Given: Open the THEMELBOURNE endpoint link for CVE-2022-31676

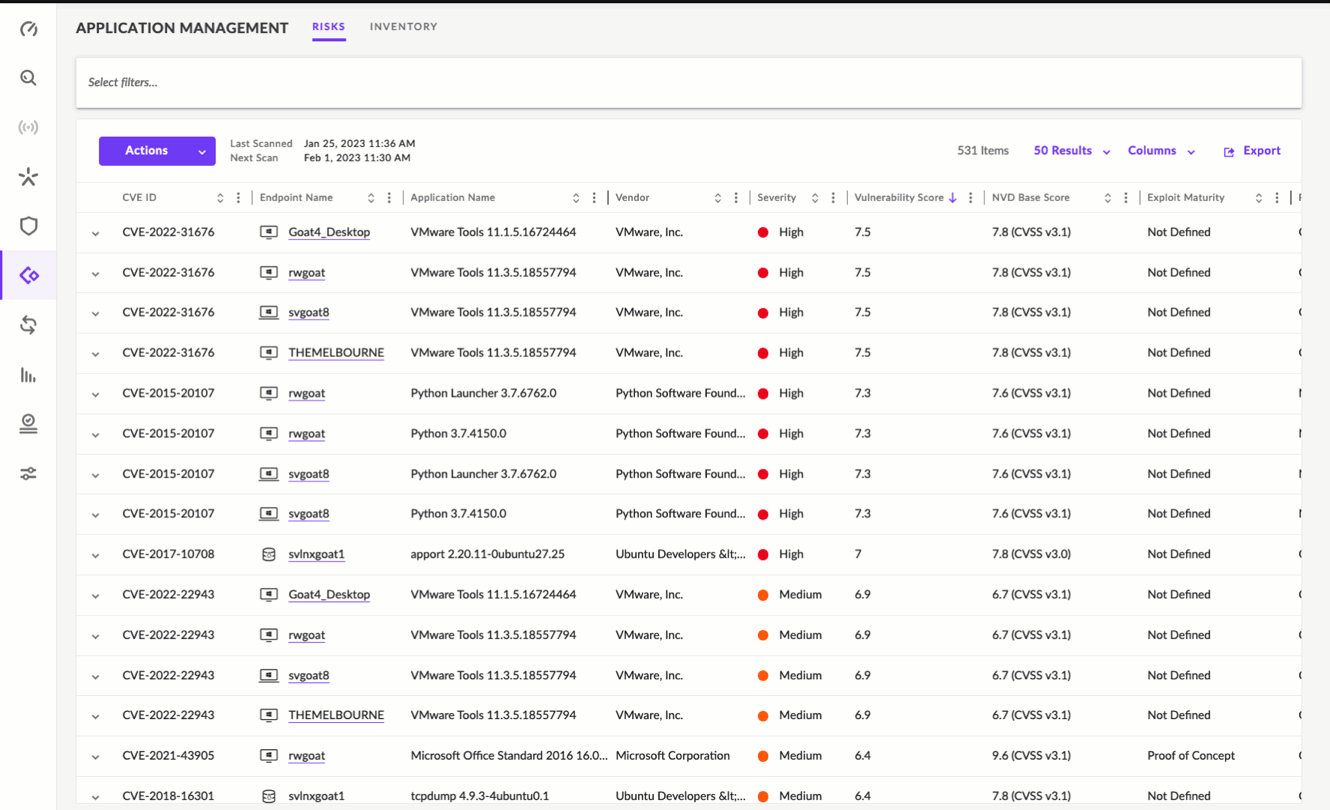Looking at the screenshot, I should (x=336, y=353).
